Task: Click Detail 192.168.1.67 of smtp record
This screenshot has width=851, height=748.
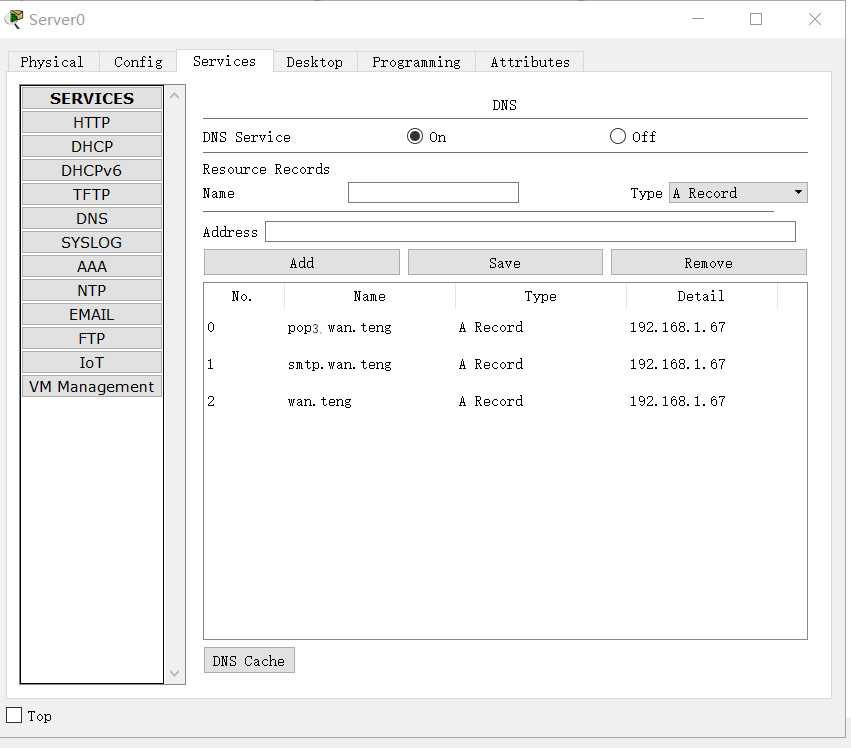Action: (x=677, y=364)
